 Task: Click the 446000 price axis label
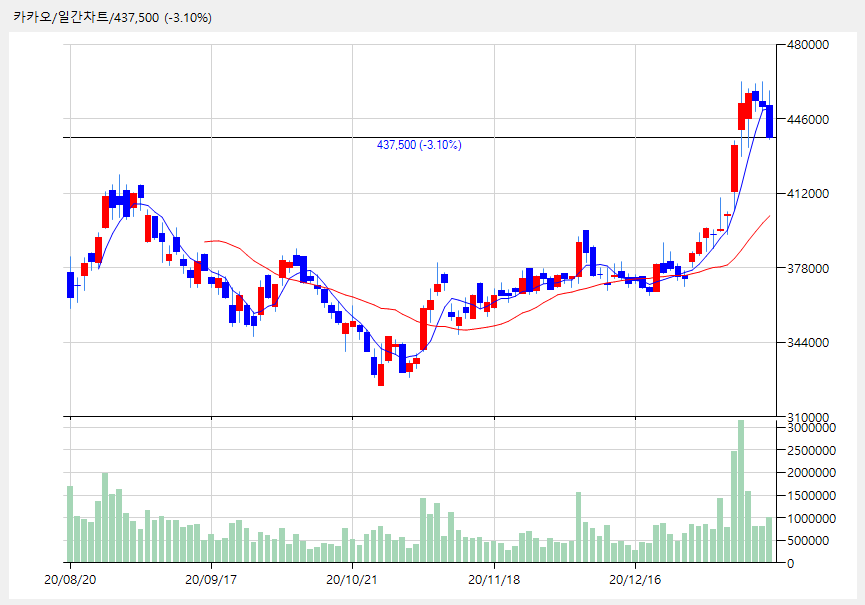coord(807,119)
